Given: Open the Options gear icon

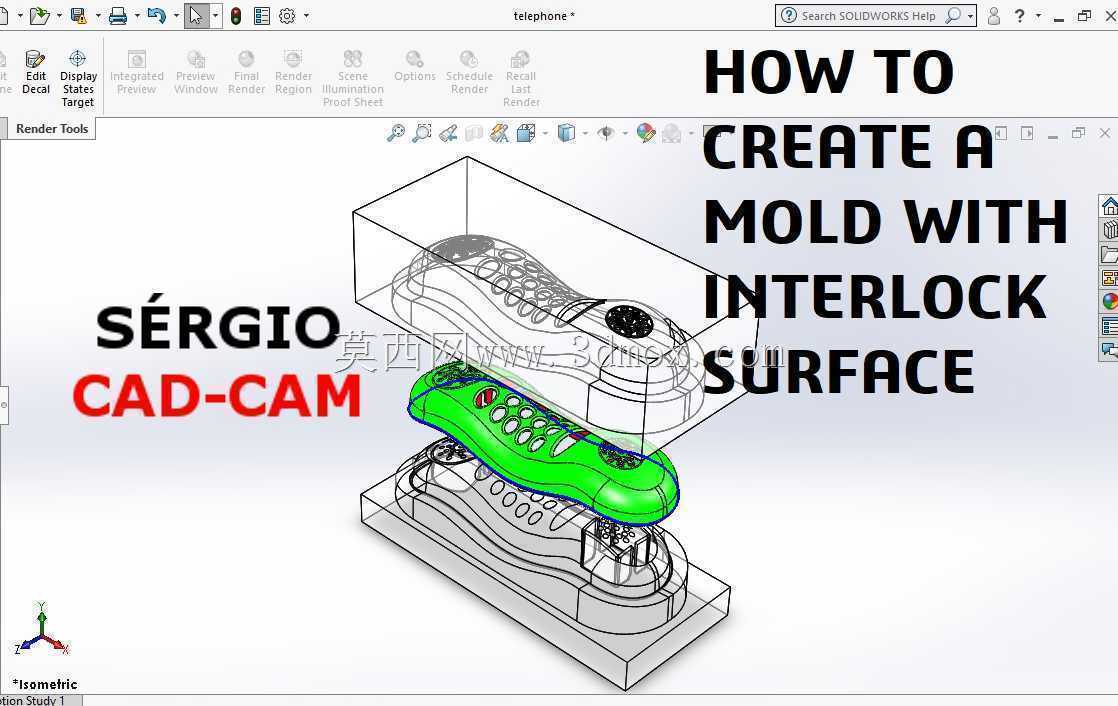Looking at the screenshot, I should [x=287, y=16].
